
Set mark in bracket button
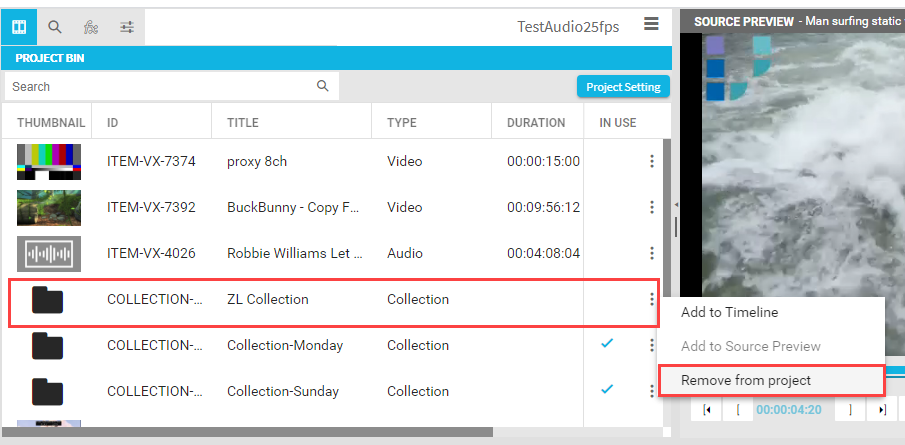point(737,409)
